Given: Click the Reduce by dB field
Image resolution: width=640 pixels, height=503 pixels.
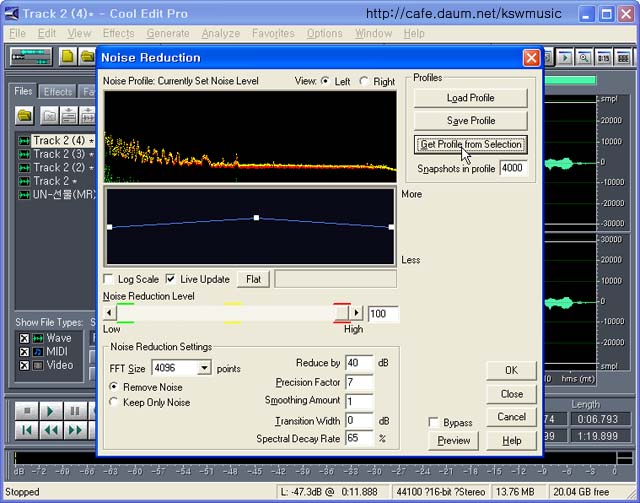Looking at the screenshot, I should [359, 363].
